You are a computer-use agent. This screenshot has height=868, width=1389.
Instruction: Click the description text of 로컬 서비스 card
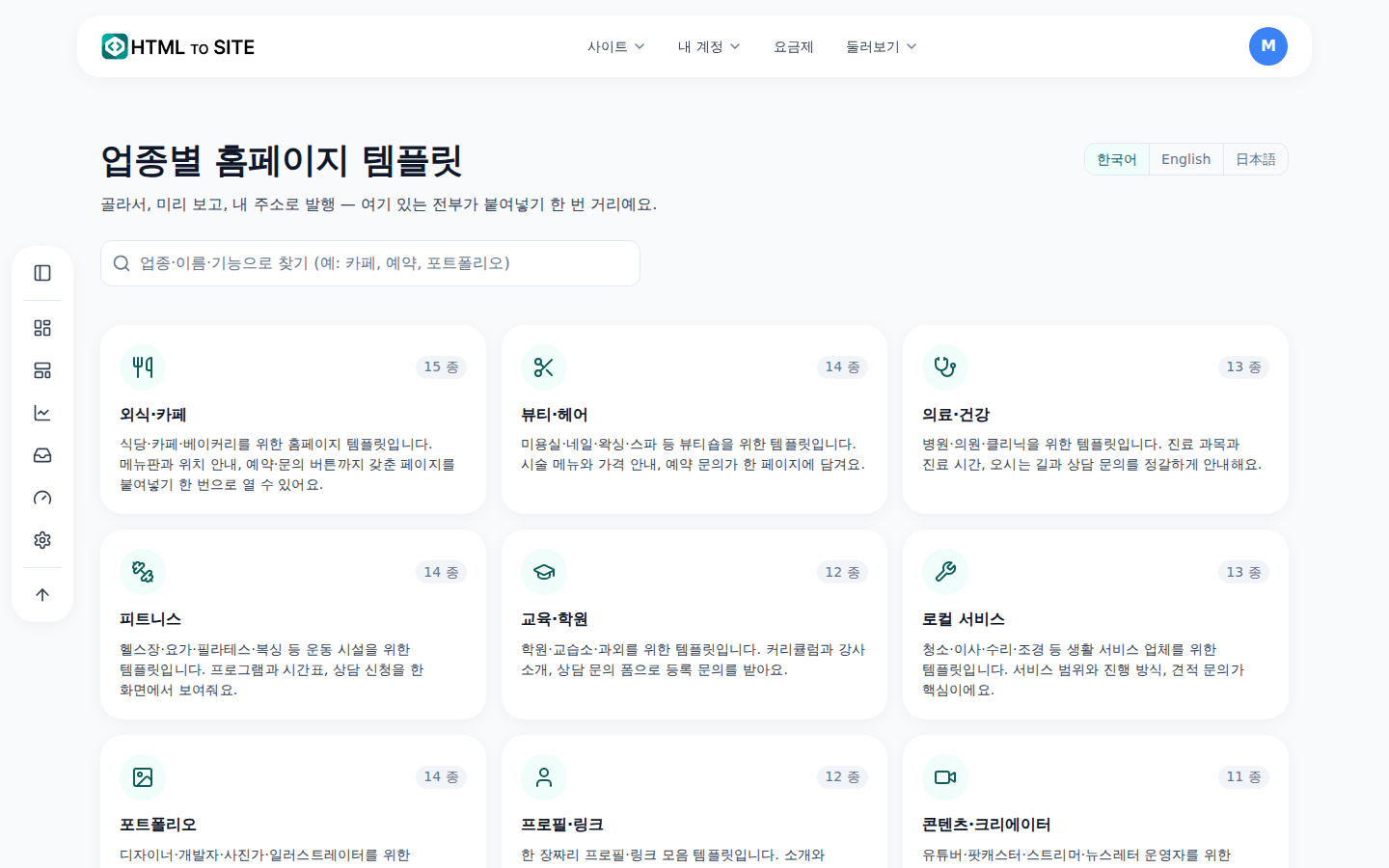point(1083,669)
